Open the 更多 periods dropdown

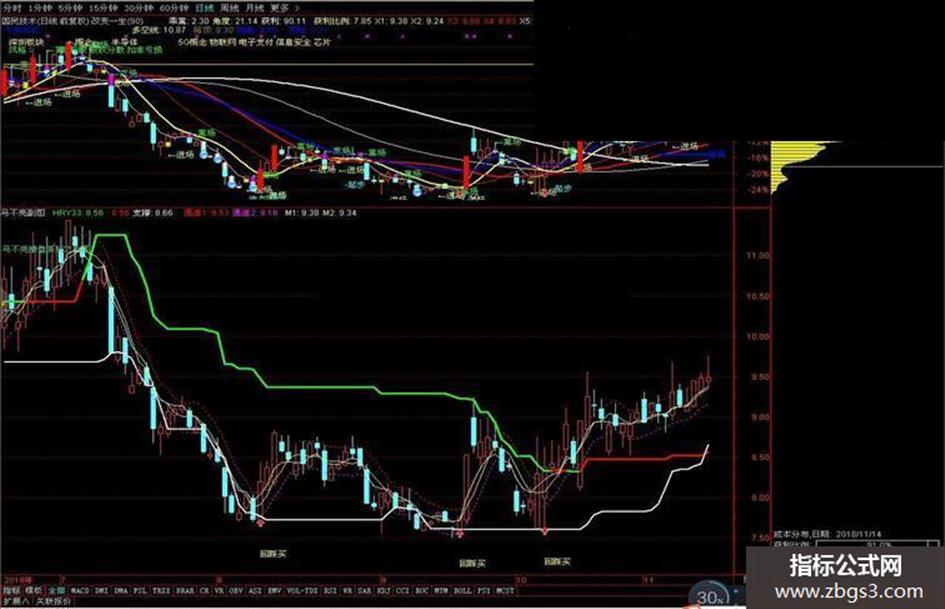pyautogui.click(x=280, y=8)
